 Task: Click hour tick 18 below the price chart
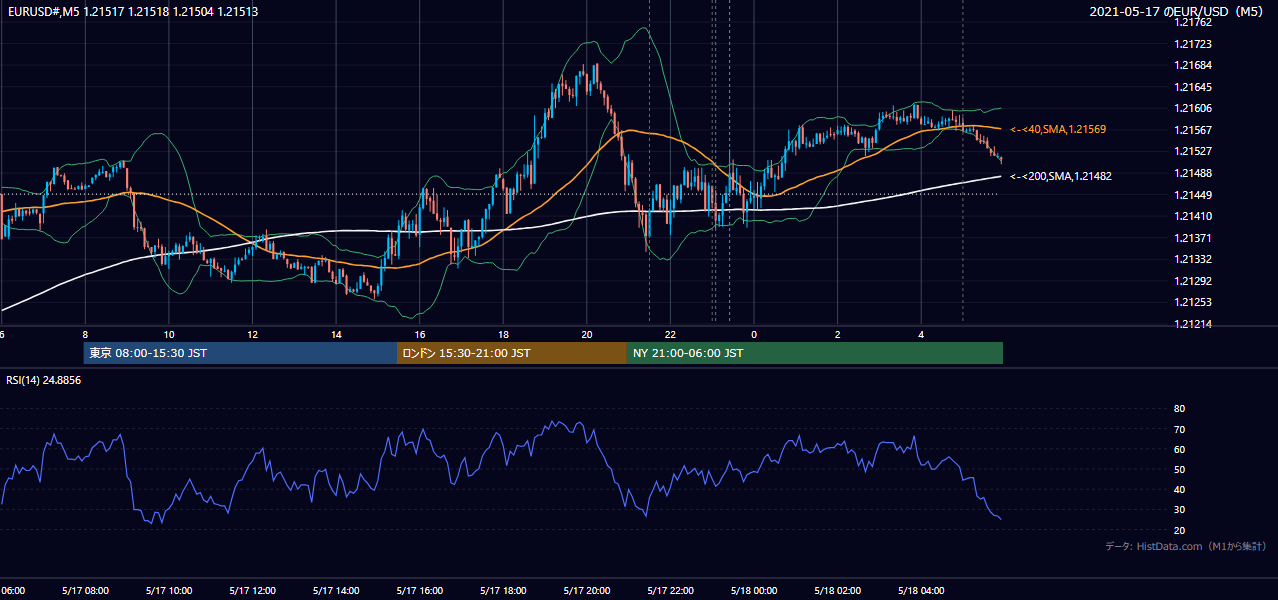pyautogui.click(x=503, y=335)
